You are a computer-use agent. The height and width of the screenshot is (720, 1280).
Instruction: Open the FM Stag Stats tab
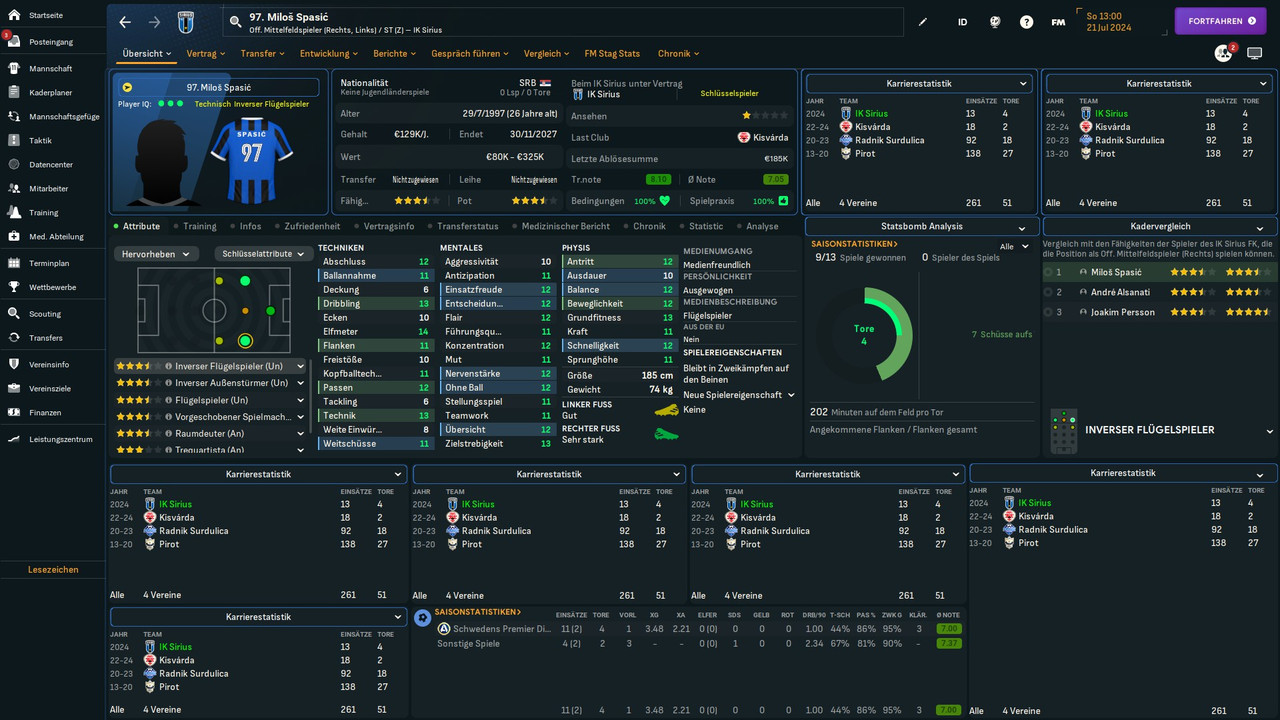coord(612,54)
